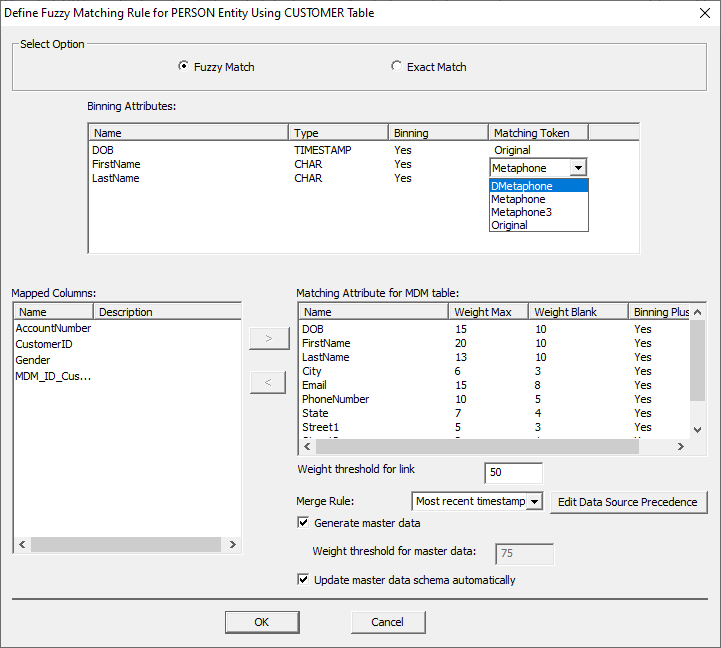Image resolution: width=721 pixels, height=648 pixels.
Task: Choose Metaphone3 from the dropdown list
Action: (538, 212)
